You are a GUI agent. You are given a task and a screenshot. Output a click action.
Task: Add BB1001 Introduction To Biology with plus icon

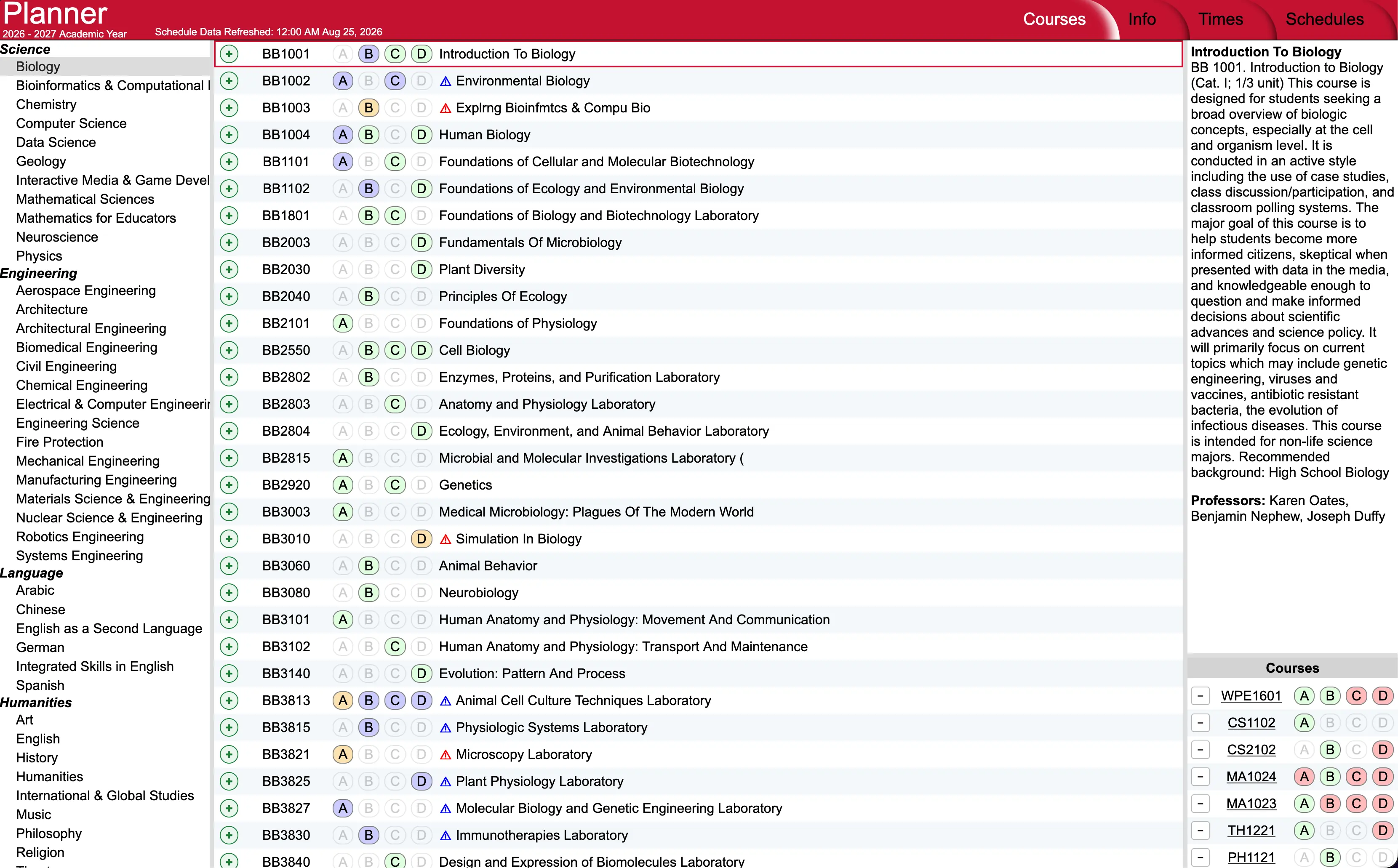(229, 54)
